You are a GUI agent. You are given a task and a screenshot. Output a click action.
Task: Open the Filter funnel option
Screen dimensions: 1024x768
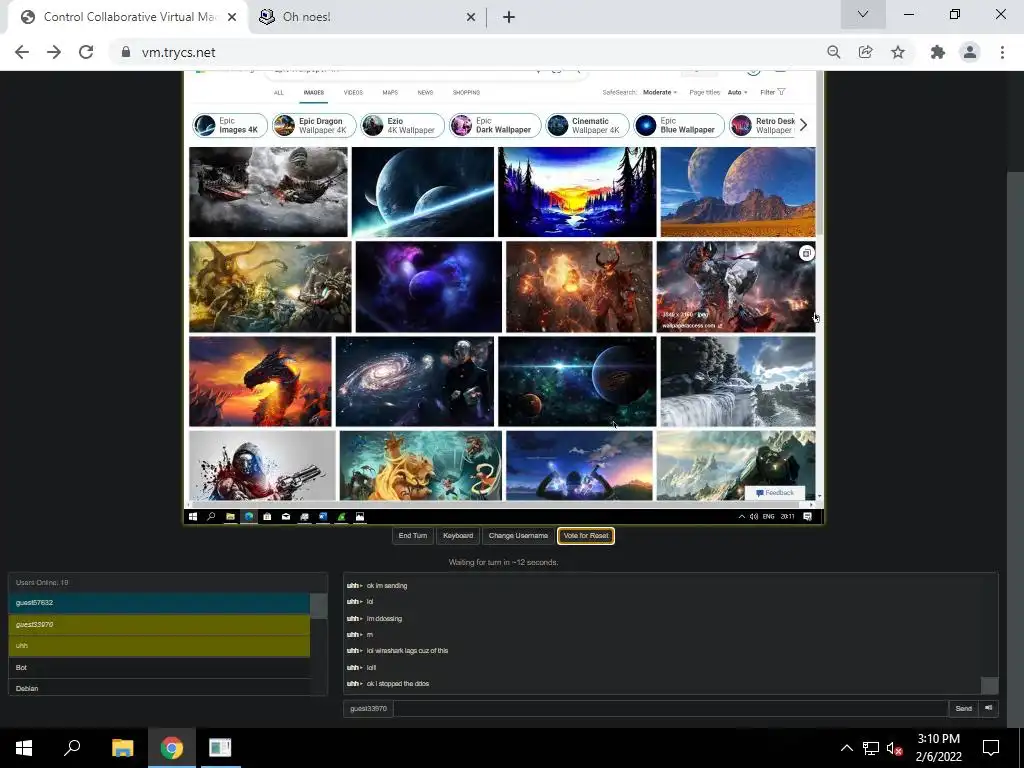tap(773, 93)
